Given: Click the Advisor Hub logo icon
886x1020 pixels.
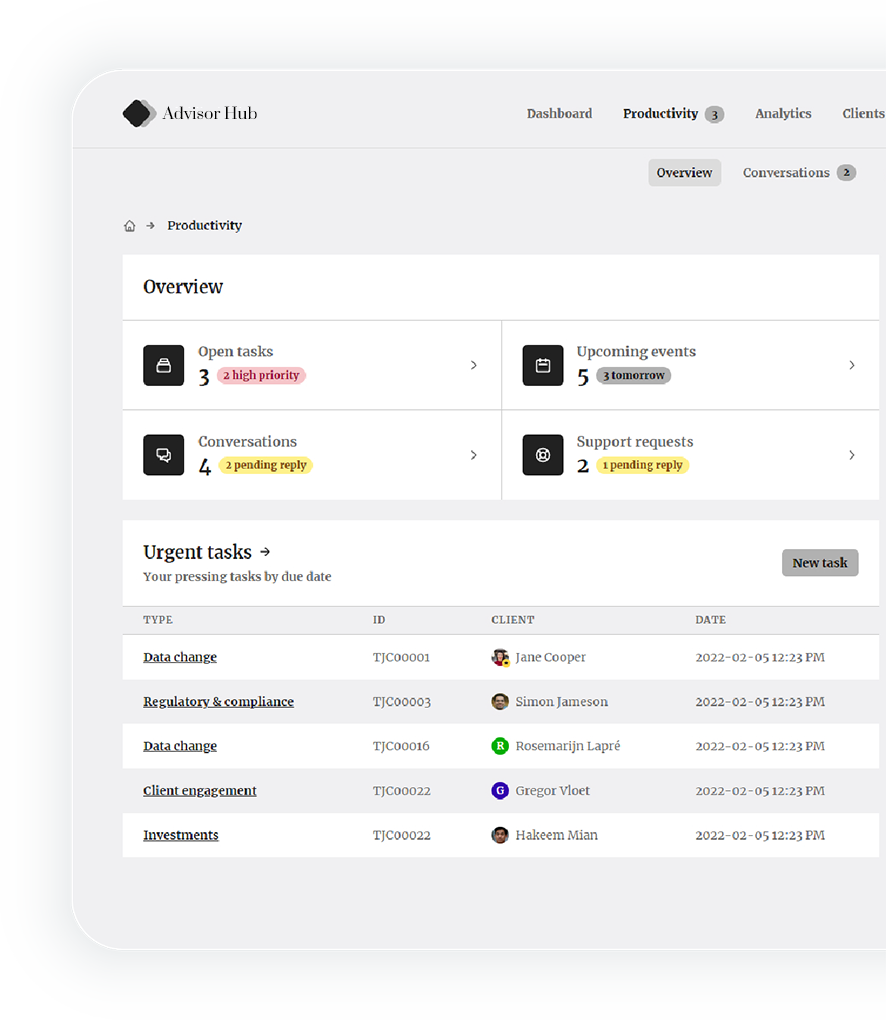Looking at the screenshot, I should (139, 113).
